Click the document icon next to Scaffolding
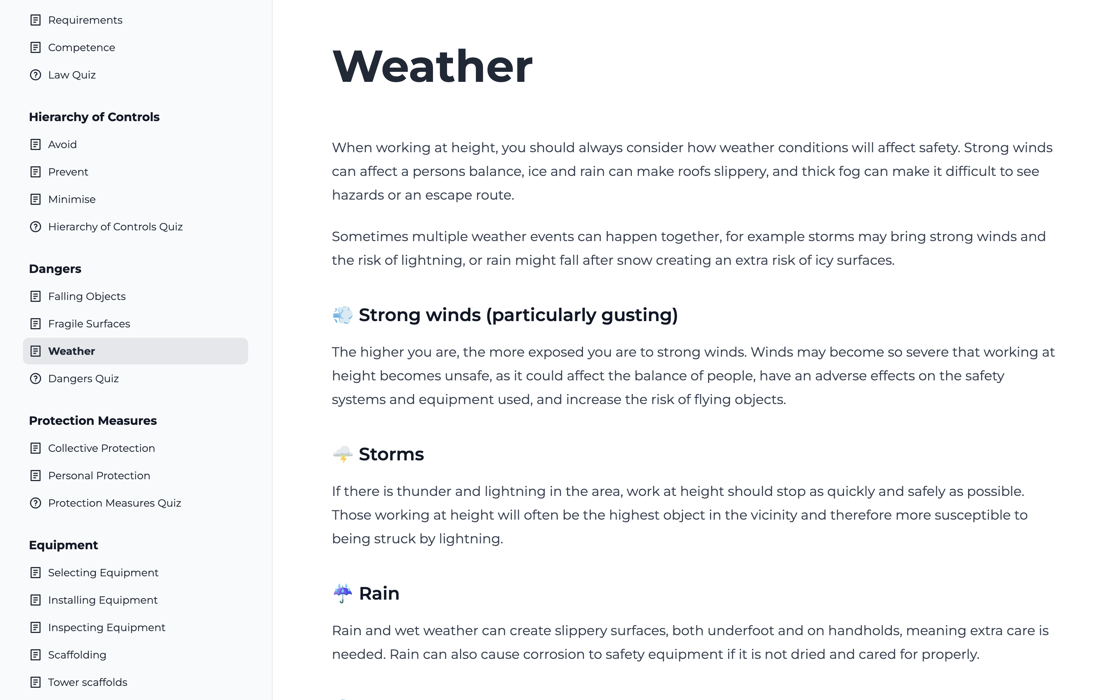This screenshot has height=700, width=1120. (35, 655)
